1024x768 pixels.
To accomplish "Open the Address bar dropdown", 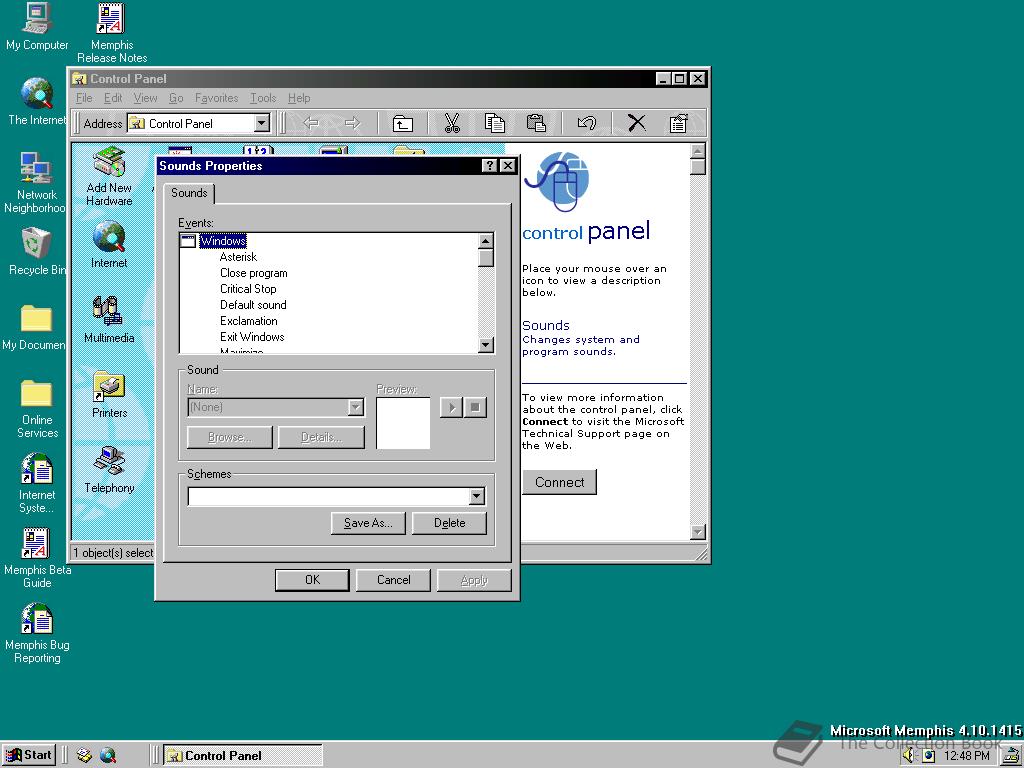I will coord(262,123).
